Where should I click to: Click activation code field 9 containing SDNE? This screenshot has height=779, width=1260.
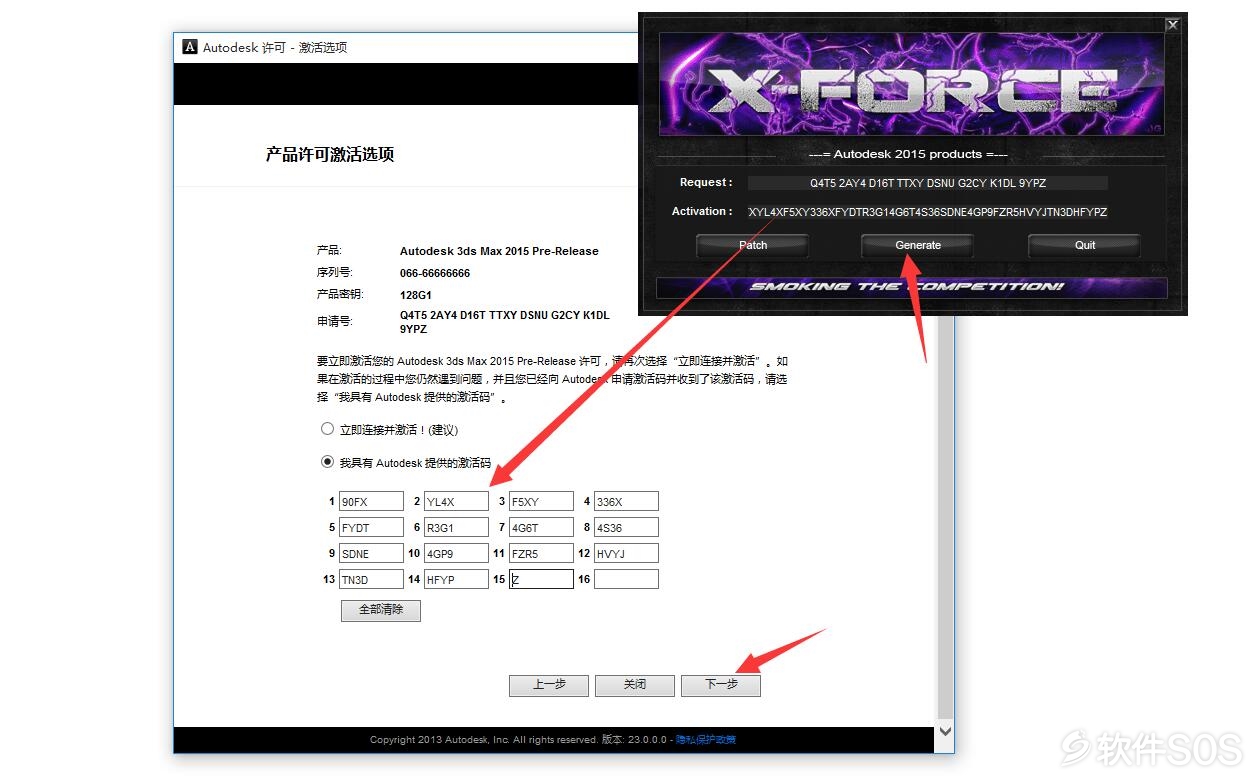coord(371,553)
